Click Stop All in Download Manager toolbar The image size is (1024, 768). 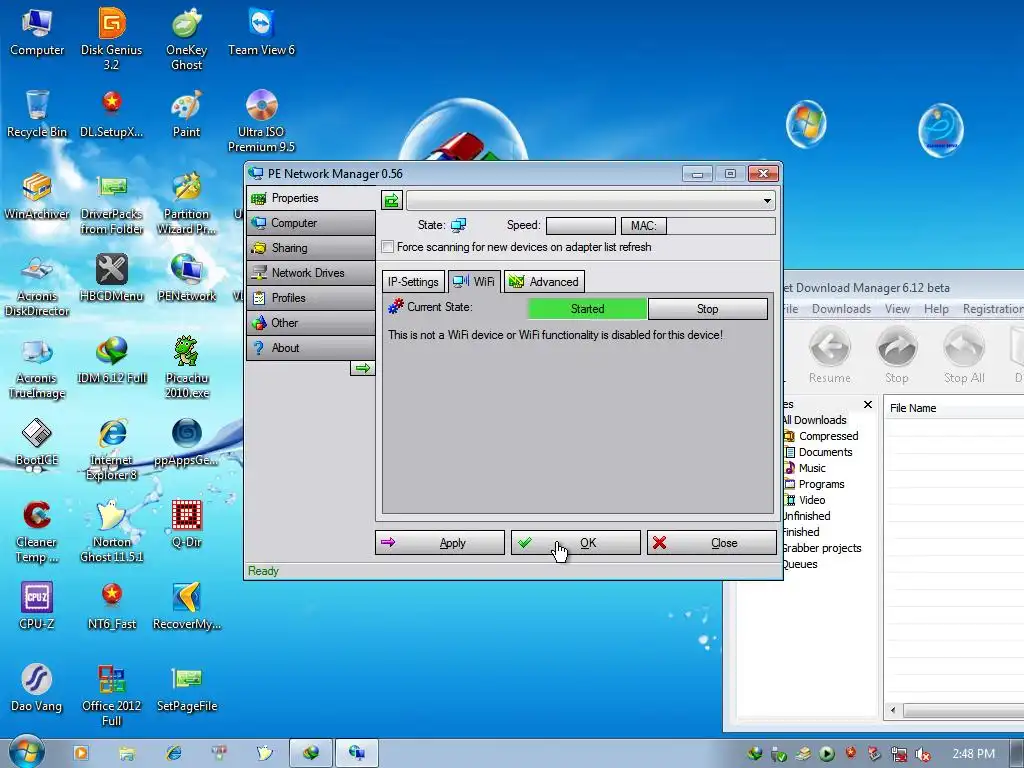tap(964, 355)
